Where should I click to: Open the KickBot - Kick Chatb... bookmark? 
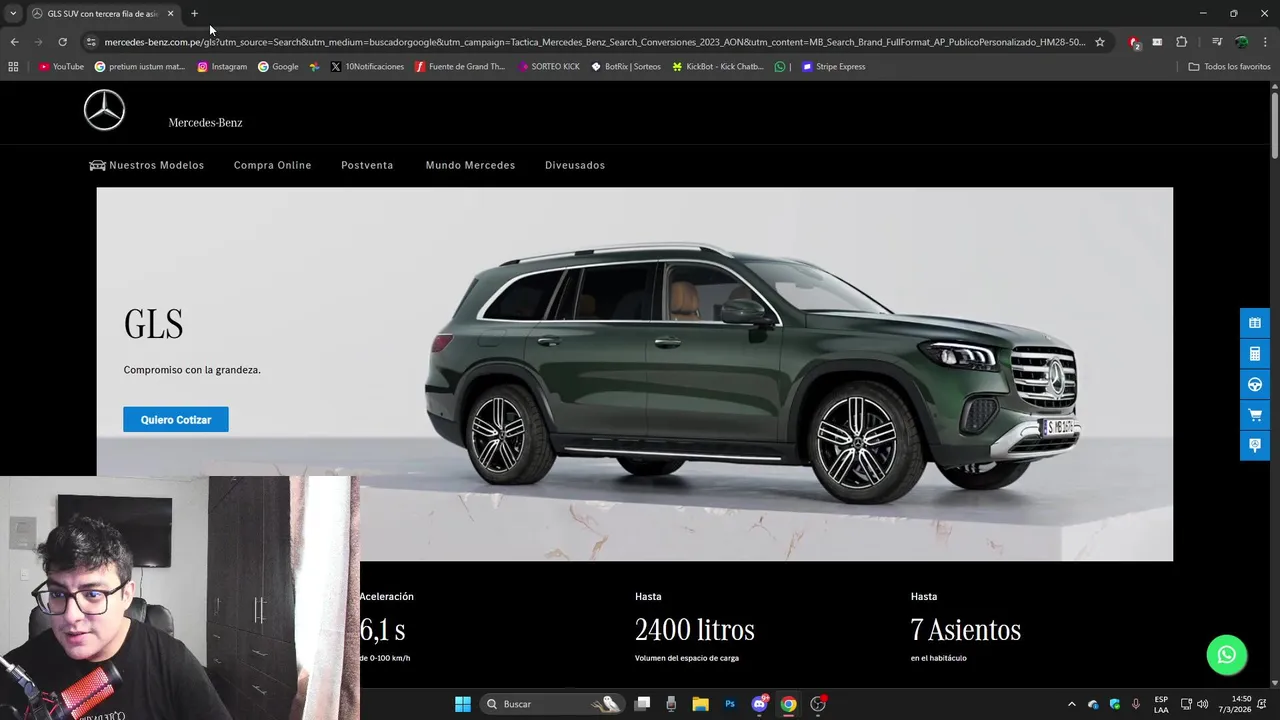(718, 67)
